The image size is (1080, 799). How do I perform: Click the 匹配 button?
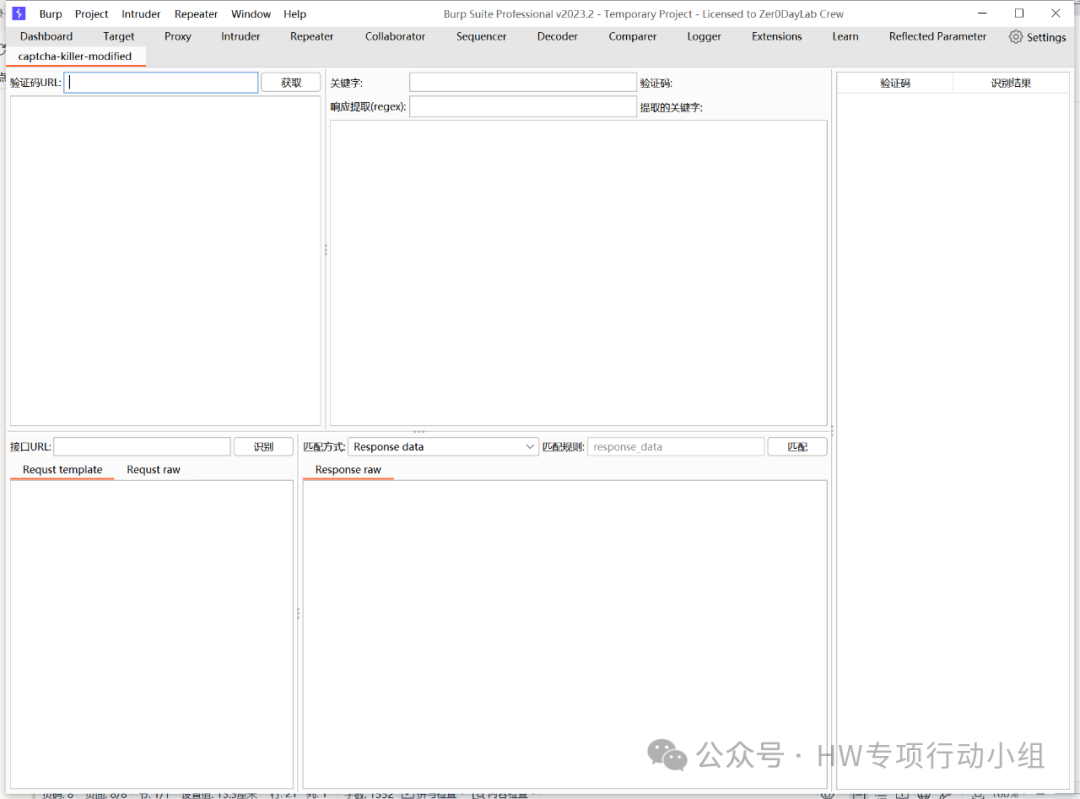click(x=798, y=447)
